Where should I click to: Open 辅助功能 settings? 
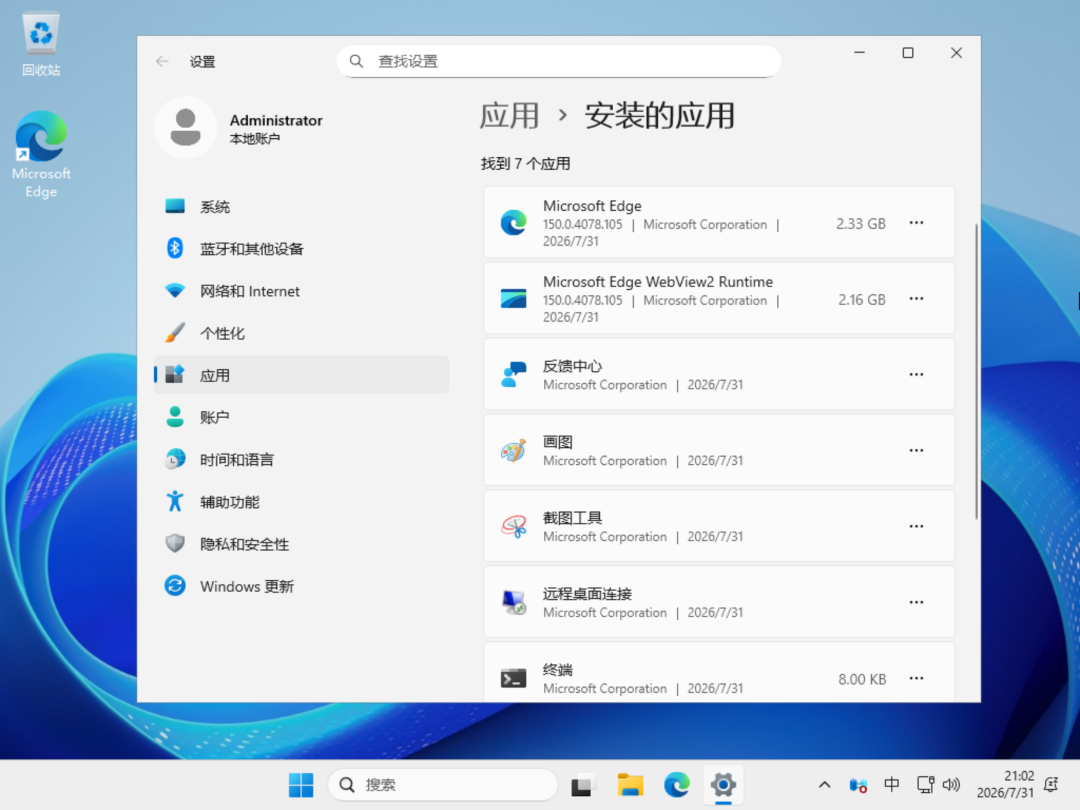[302, 501]
